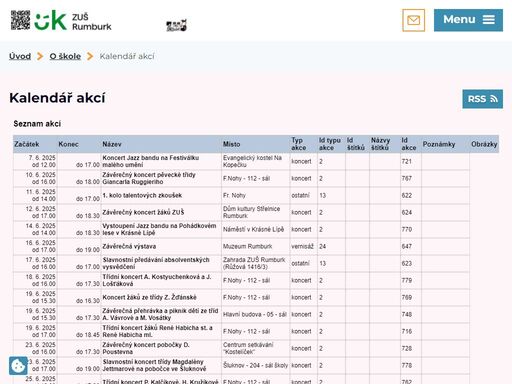Screen dimensions: 512x384
Task: Click the Id štítků column header
Action: (356, 144)
